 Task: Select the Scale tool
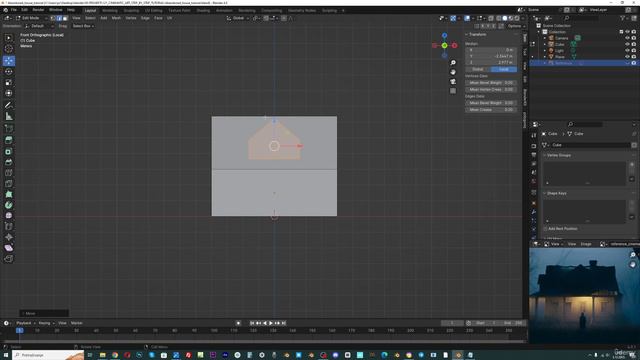pos(9,82)
